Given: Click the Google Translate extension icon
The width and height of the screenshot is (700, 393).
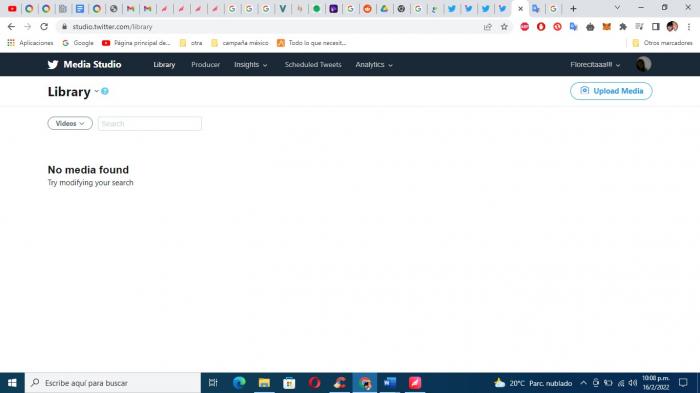Looking at the screenshot, I should pos(574,27).
